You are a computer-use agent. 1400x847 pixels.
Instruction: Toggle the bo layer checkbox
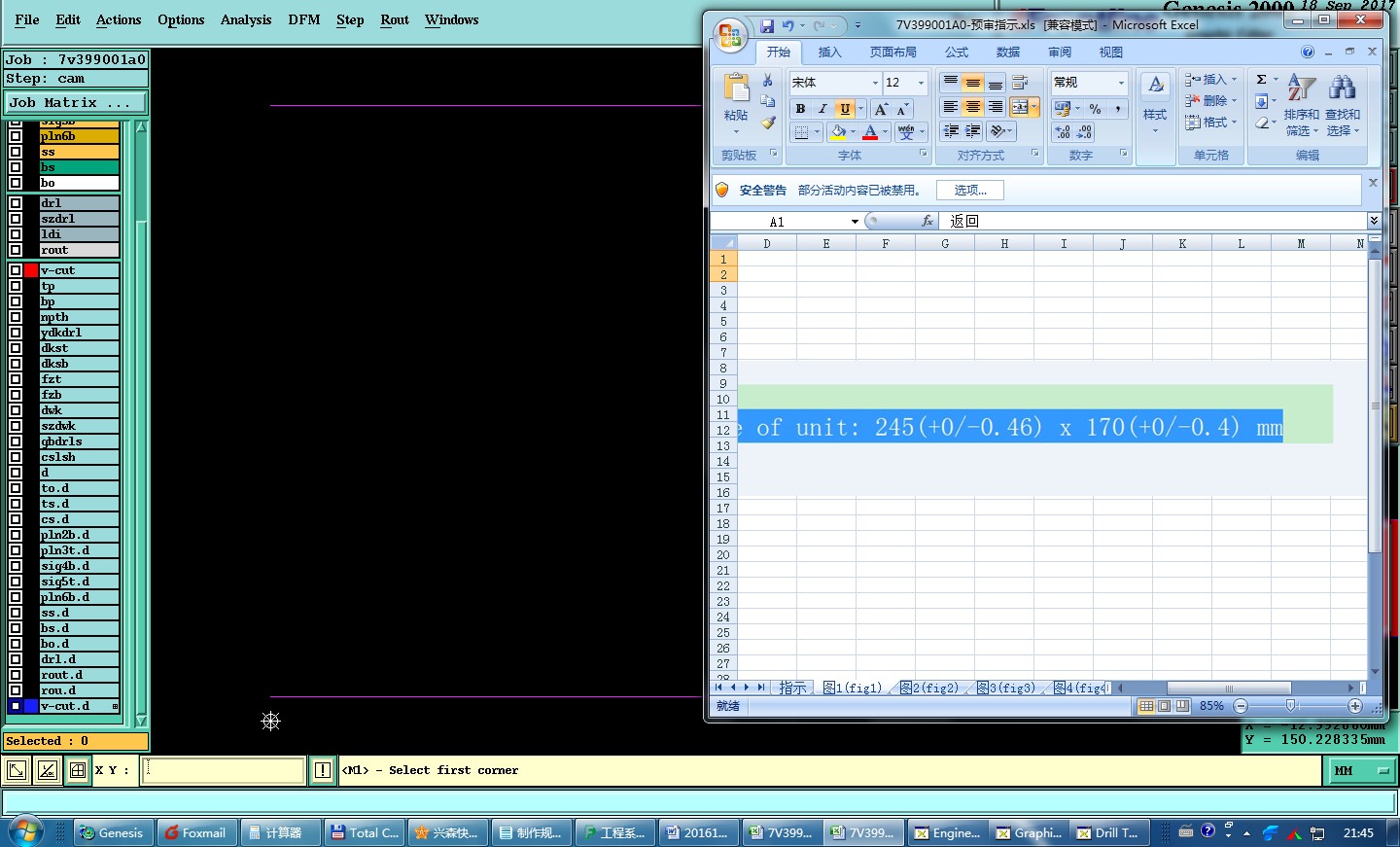[16, 183]
